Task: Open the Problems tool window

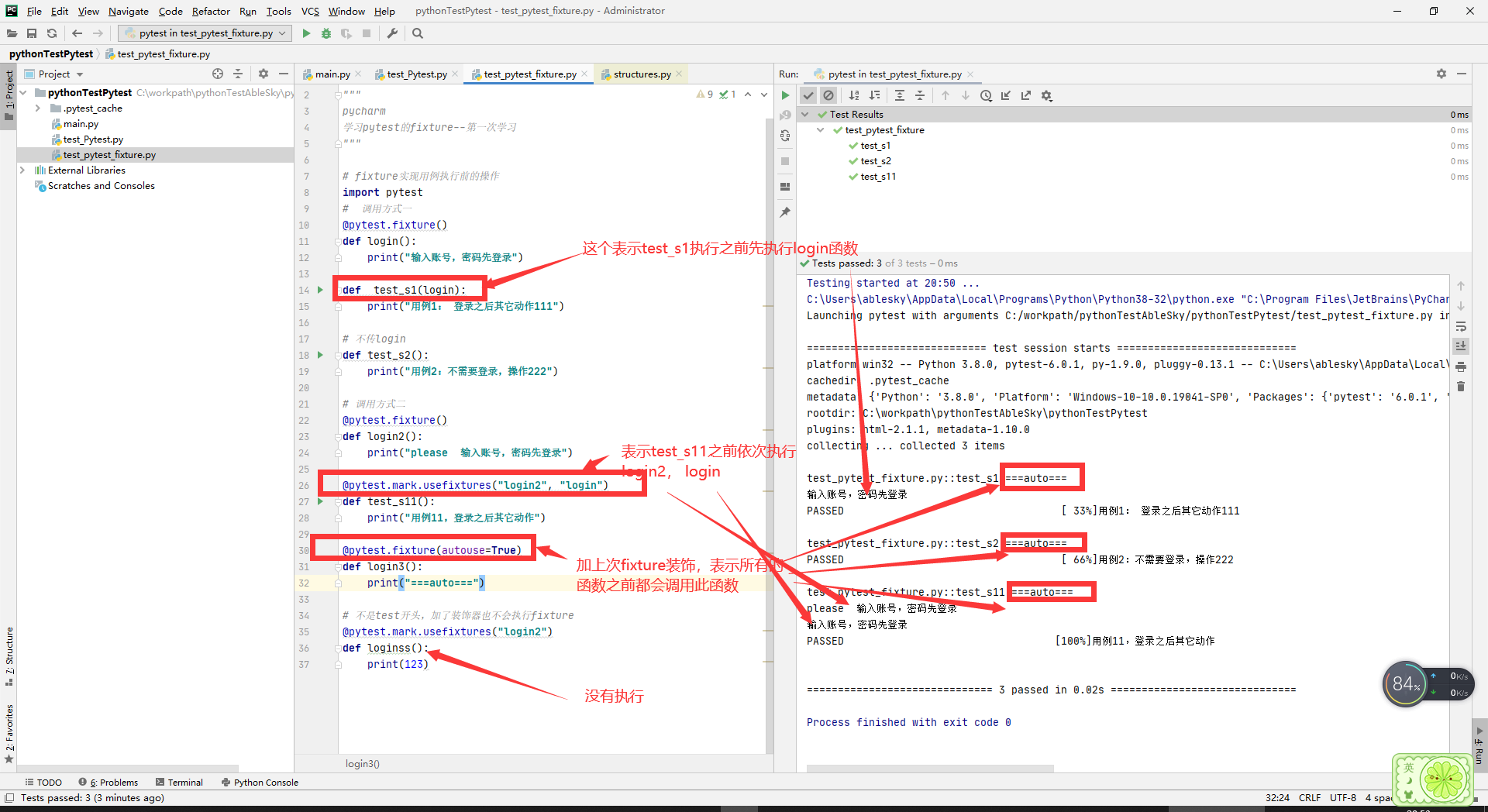Action: click(108, 782)
